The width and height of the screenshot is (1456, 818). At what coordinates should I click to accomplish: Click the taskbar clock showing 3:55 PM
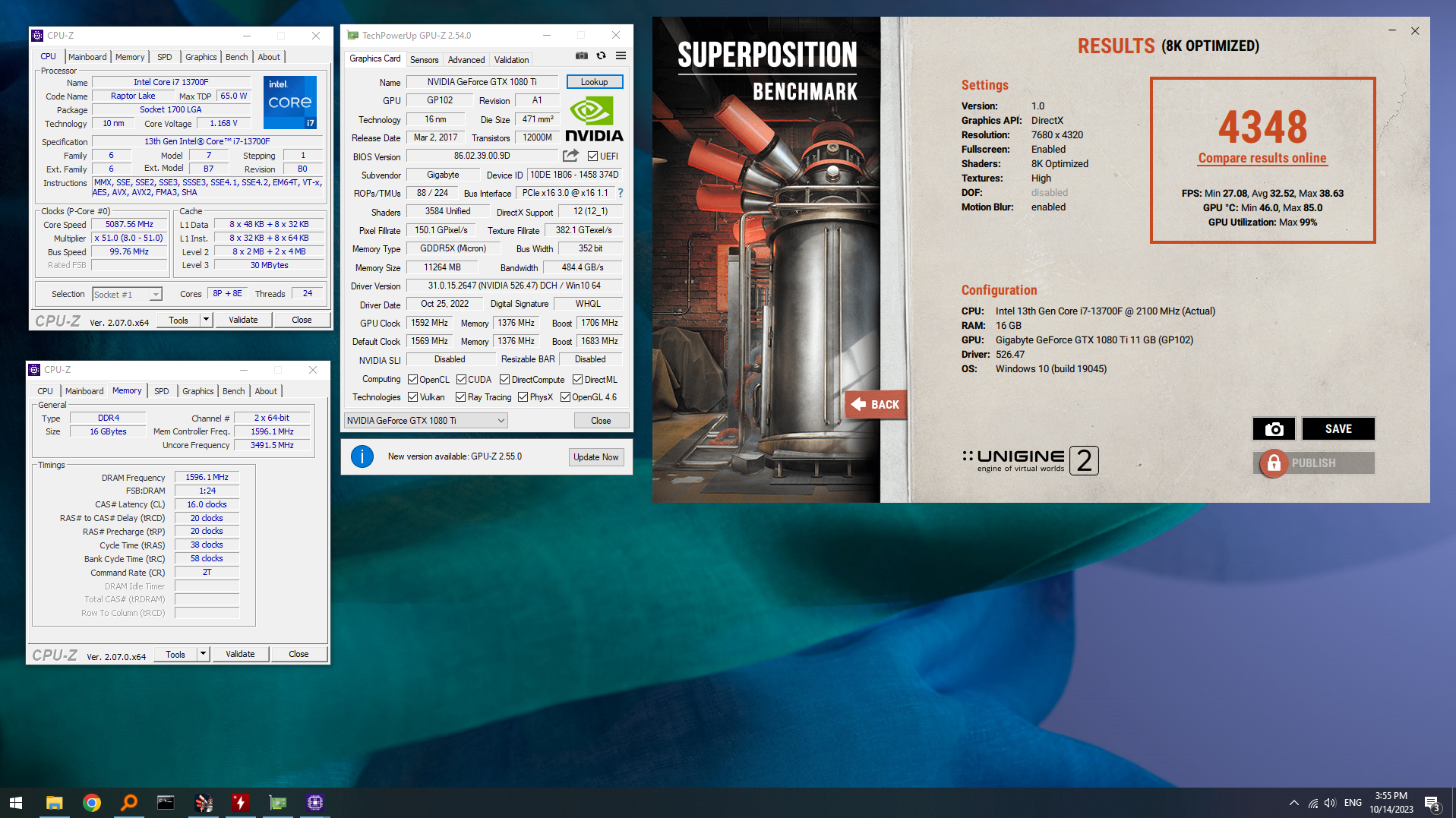coord(1391,803)
